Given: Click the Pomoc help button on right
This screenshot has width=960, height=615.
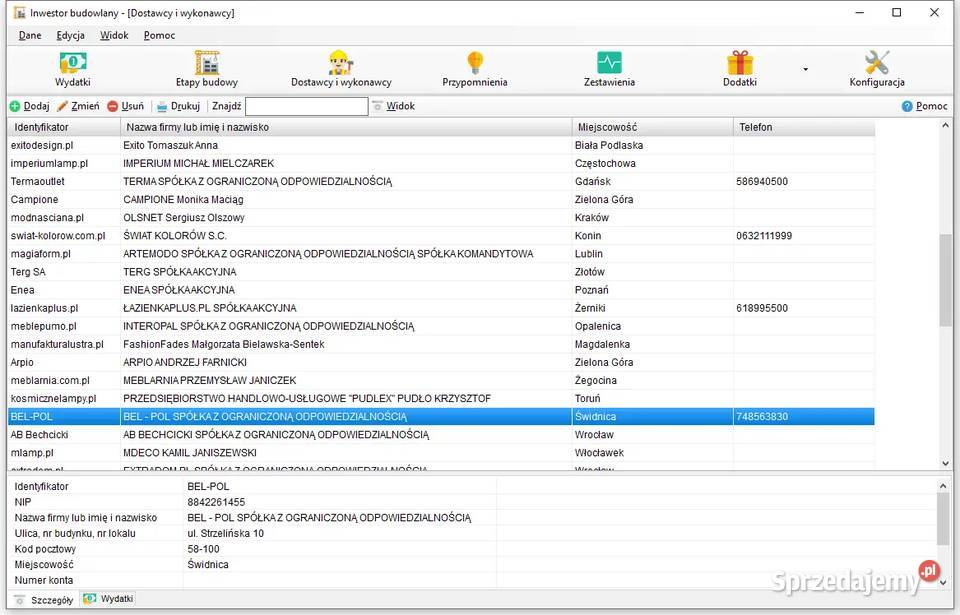Looking at the screenshot, I should [924, 106].
